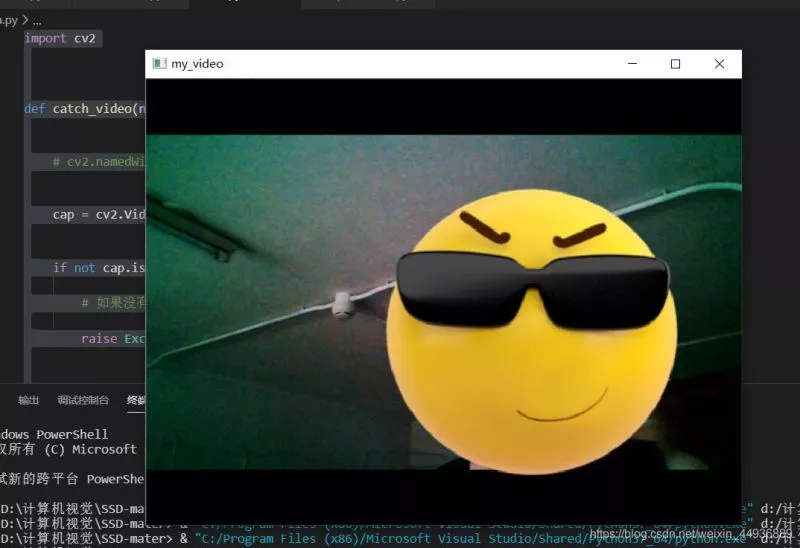
Task: Switch to the 调试控制台 debug console tab
Action: click(83, 400)
